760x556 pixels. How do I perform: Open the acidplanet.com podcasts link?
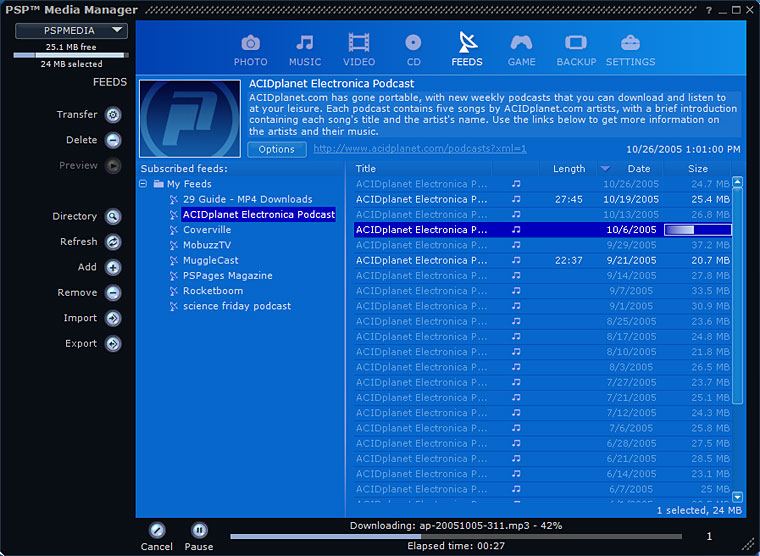419,149
